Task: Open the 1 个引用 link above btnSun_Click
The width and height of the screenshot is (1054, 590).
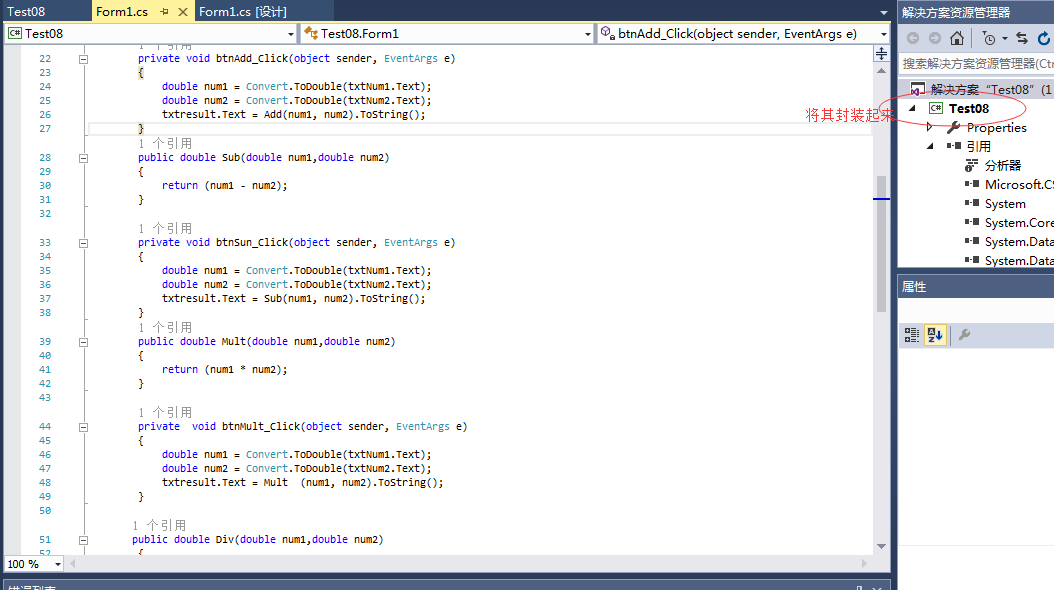Action: (x=165, y=228)
